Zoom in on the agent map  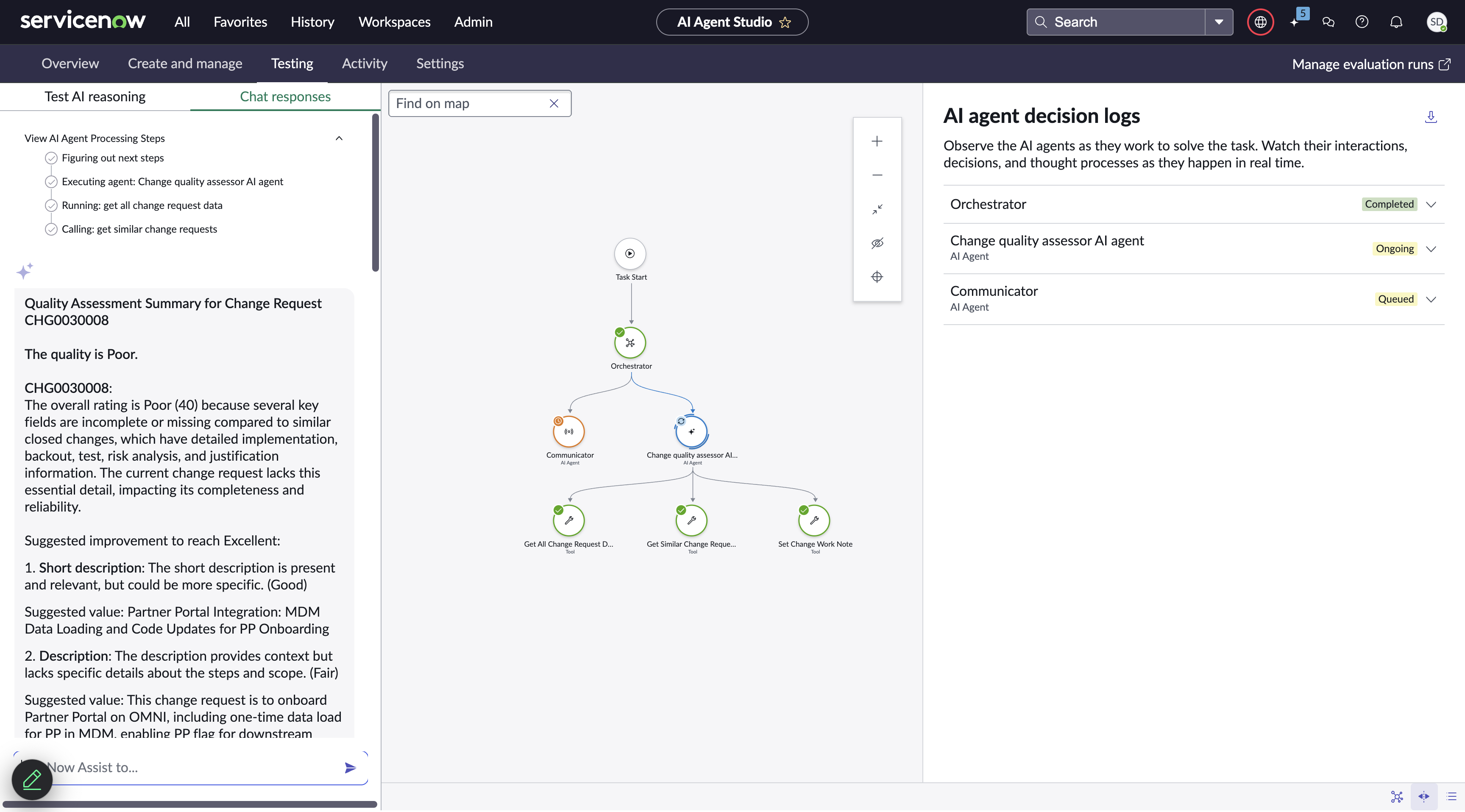point(877,141)
